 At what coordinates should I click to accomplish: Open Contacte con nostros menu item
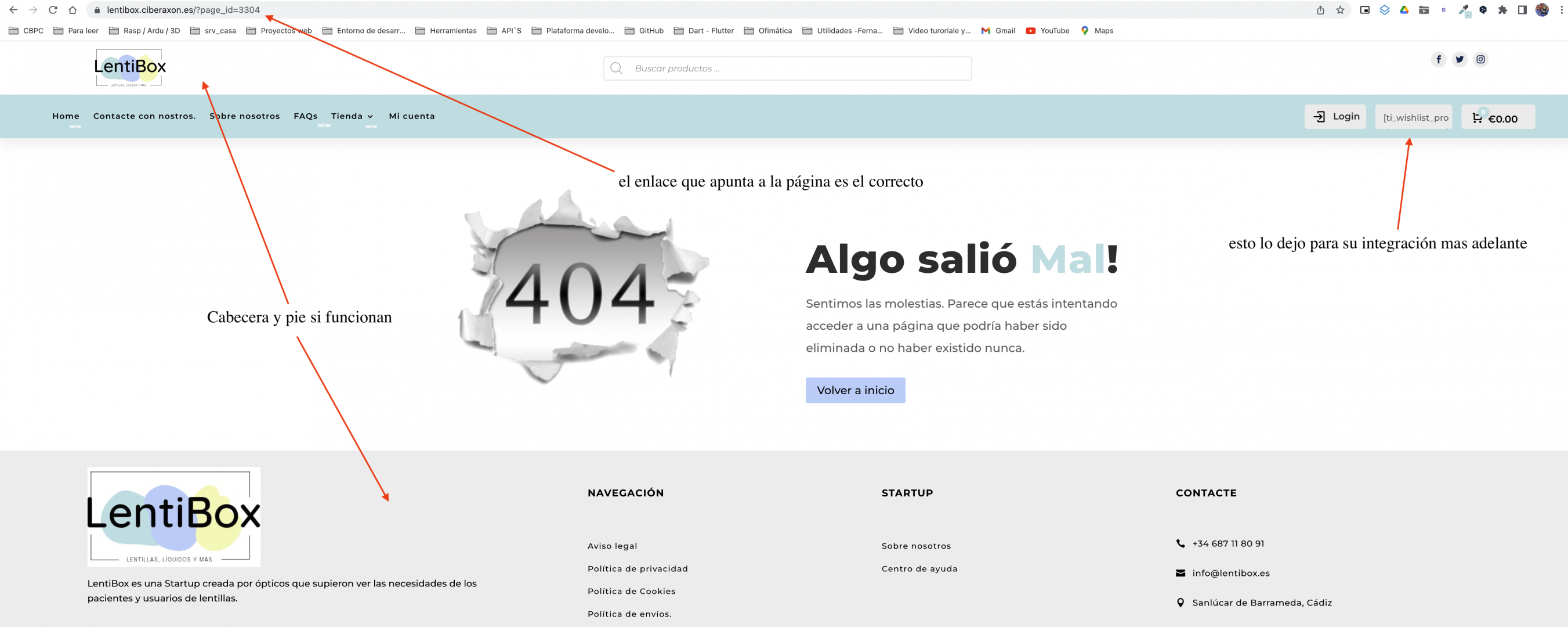(x=144, y=116)
